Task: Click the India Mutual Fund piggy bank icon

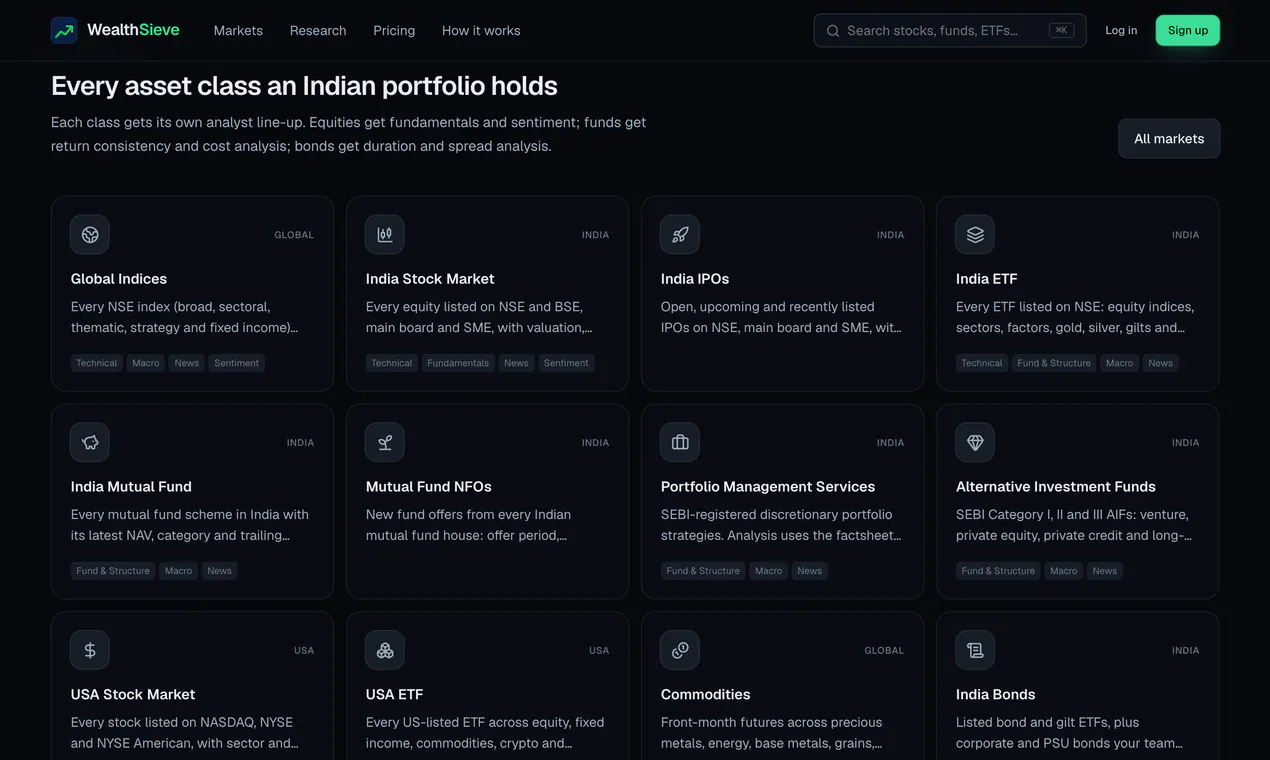Action: 90,442
